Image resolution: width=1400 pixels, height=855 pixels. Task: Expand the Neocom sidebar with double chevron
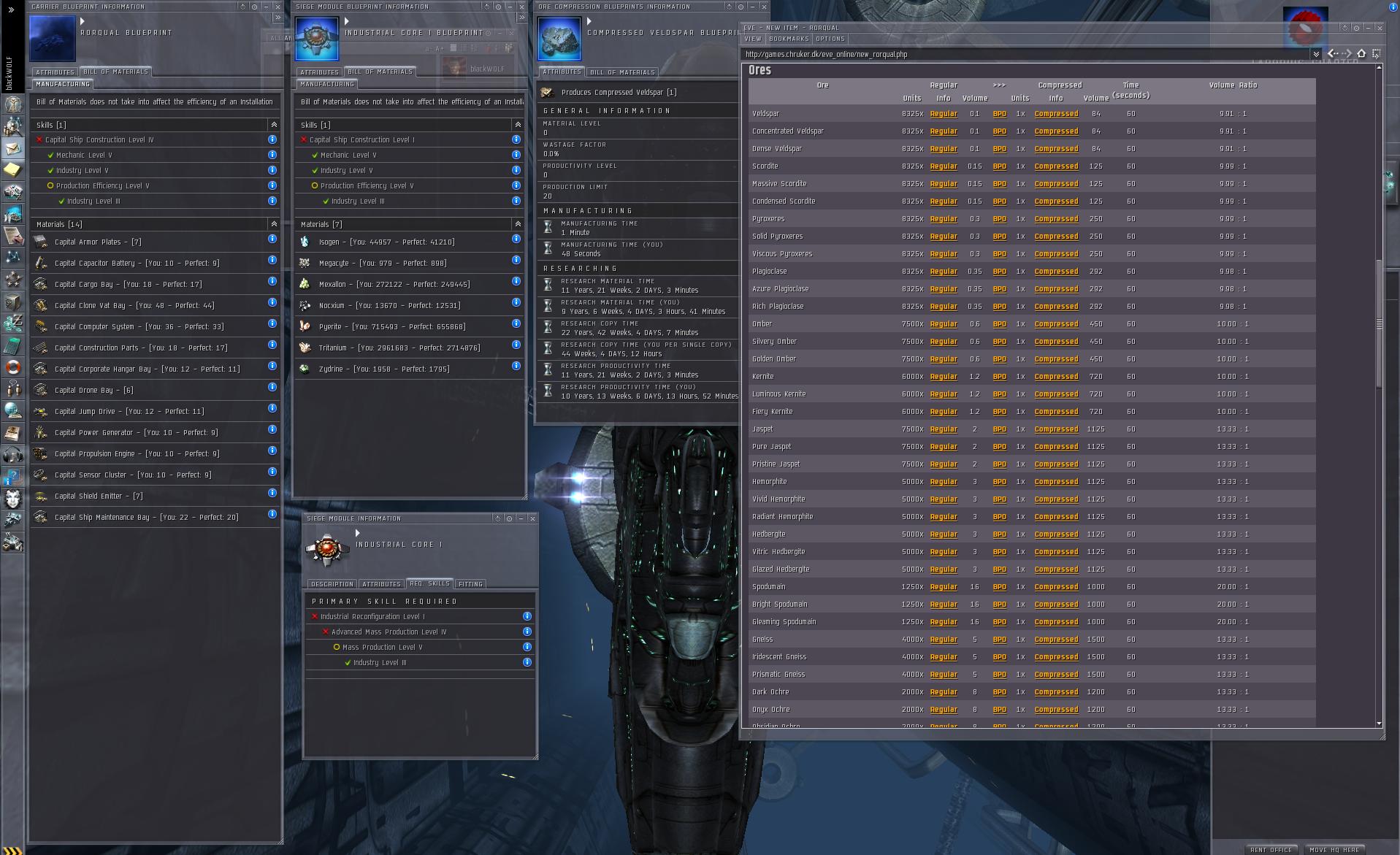tap(11, 9)
